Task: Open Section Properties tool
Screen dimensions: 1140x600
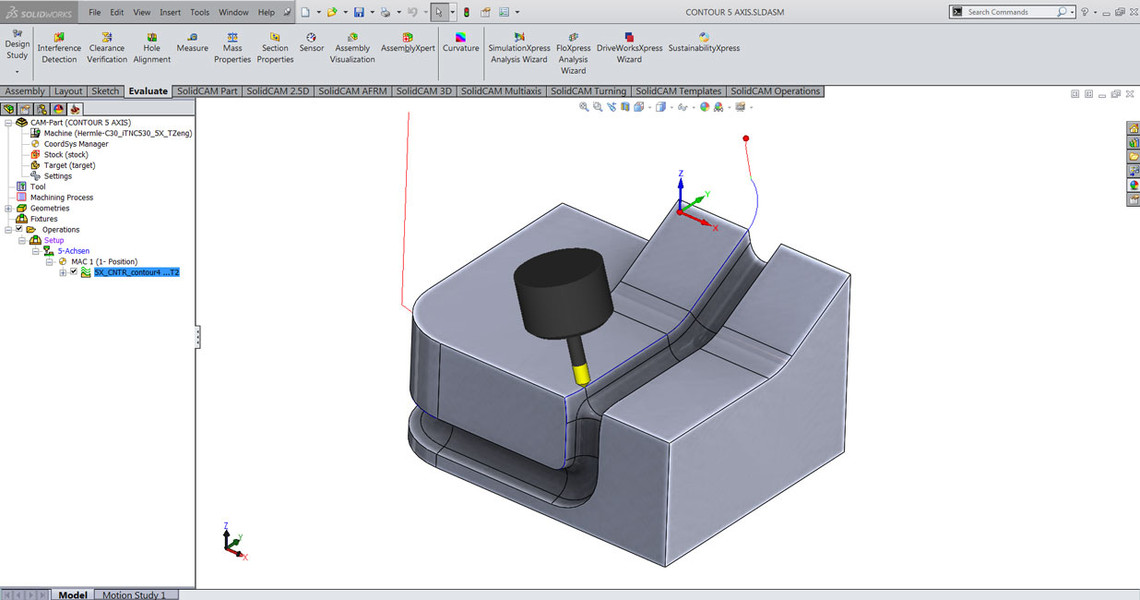Action: (275, 47)
